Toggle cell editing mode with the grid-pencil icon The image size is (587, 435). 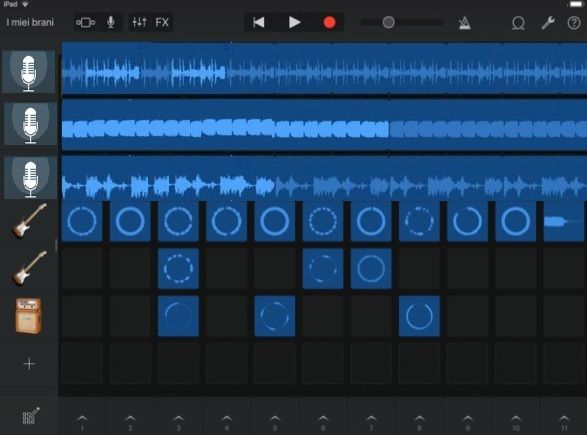point(30,416)
